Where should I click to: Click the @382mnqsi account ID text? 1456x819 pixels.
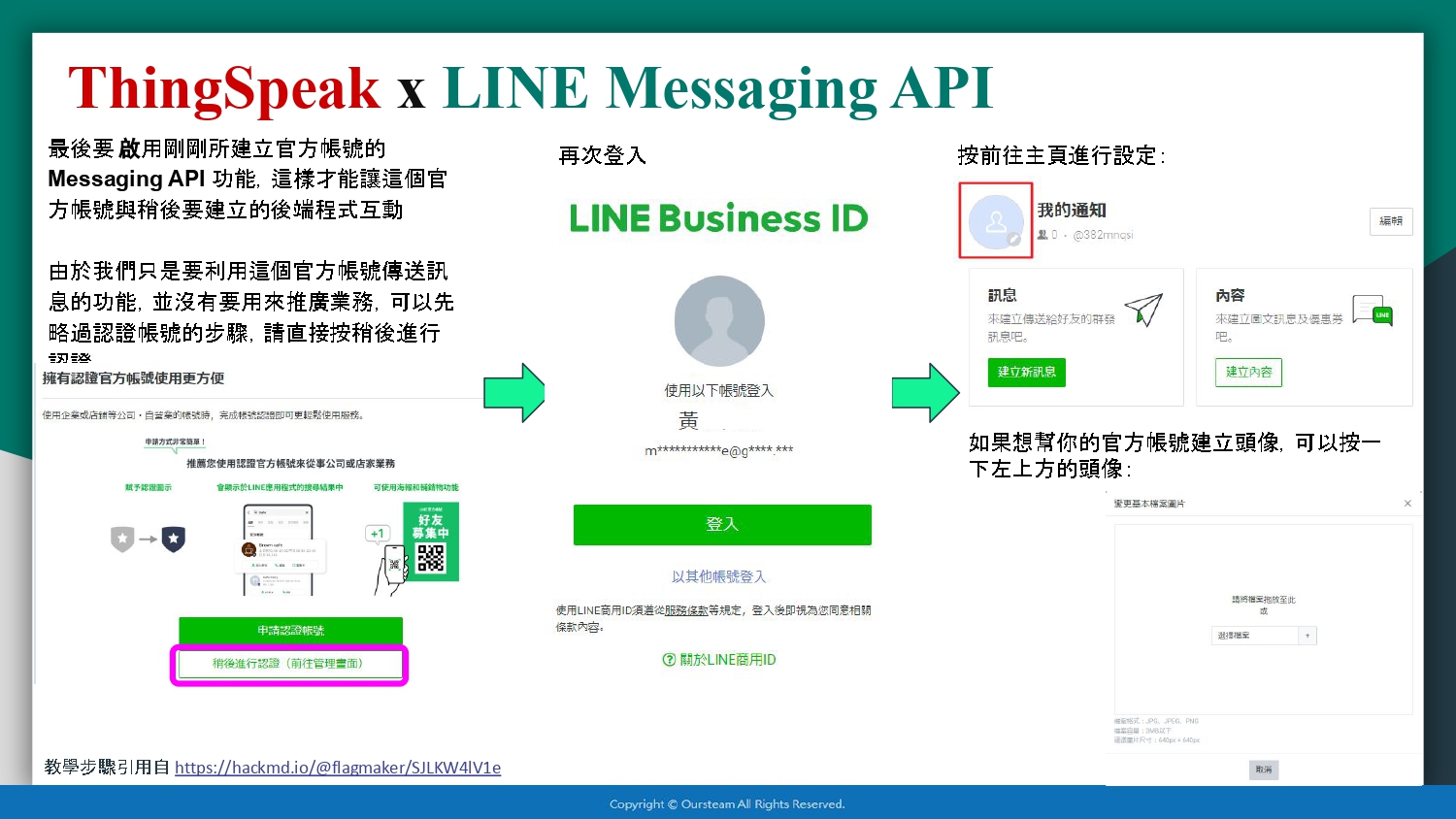tap(1103, 235)
